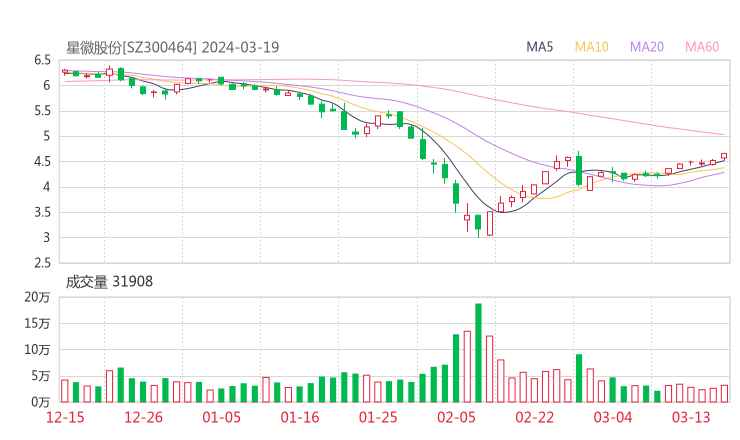Click the 6.5 price axis label
This screenshot has width=740, height=440.
point(42,60)
